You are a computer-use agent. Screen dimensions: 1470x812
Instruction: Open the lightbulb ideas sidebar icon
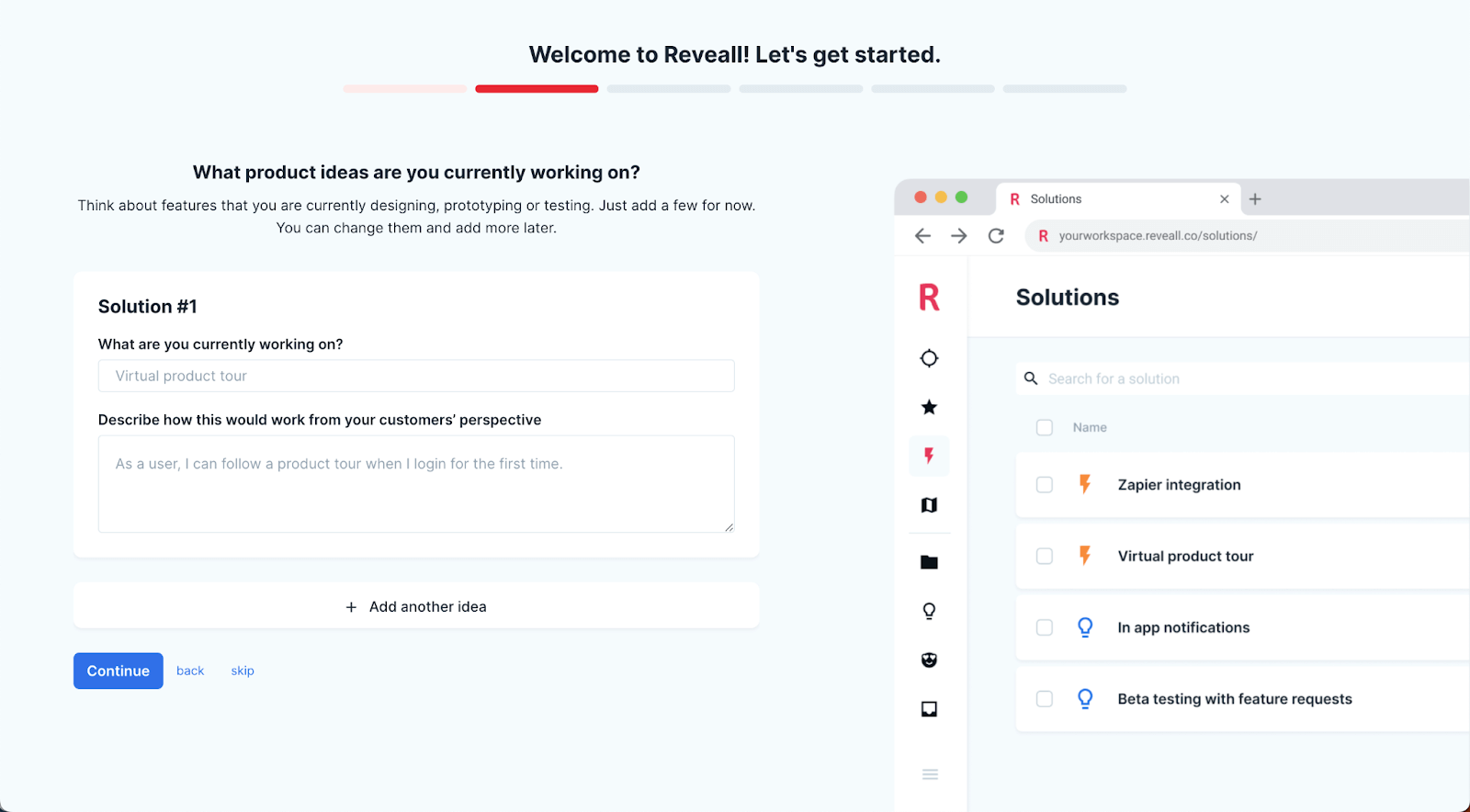pos(929,611)
